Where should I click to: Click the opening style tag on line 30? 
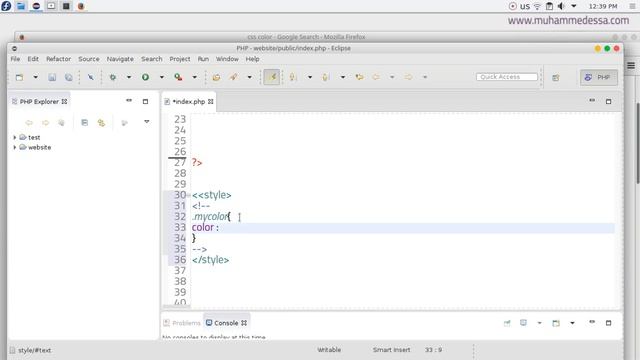pyautogui.click(x=211, y=195)
